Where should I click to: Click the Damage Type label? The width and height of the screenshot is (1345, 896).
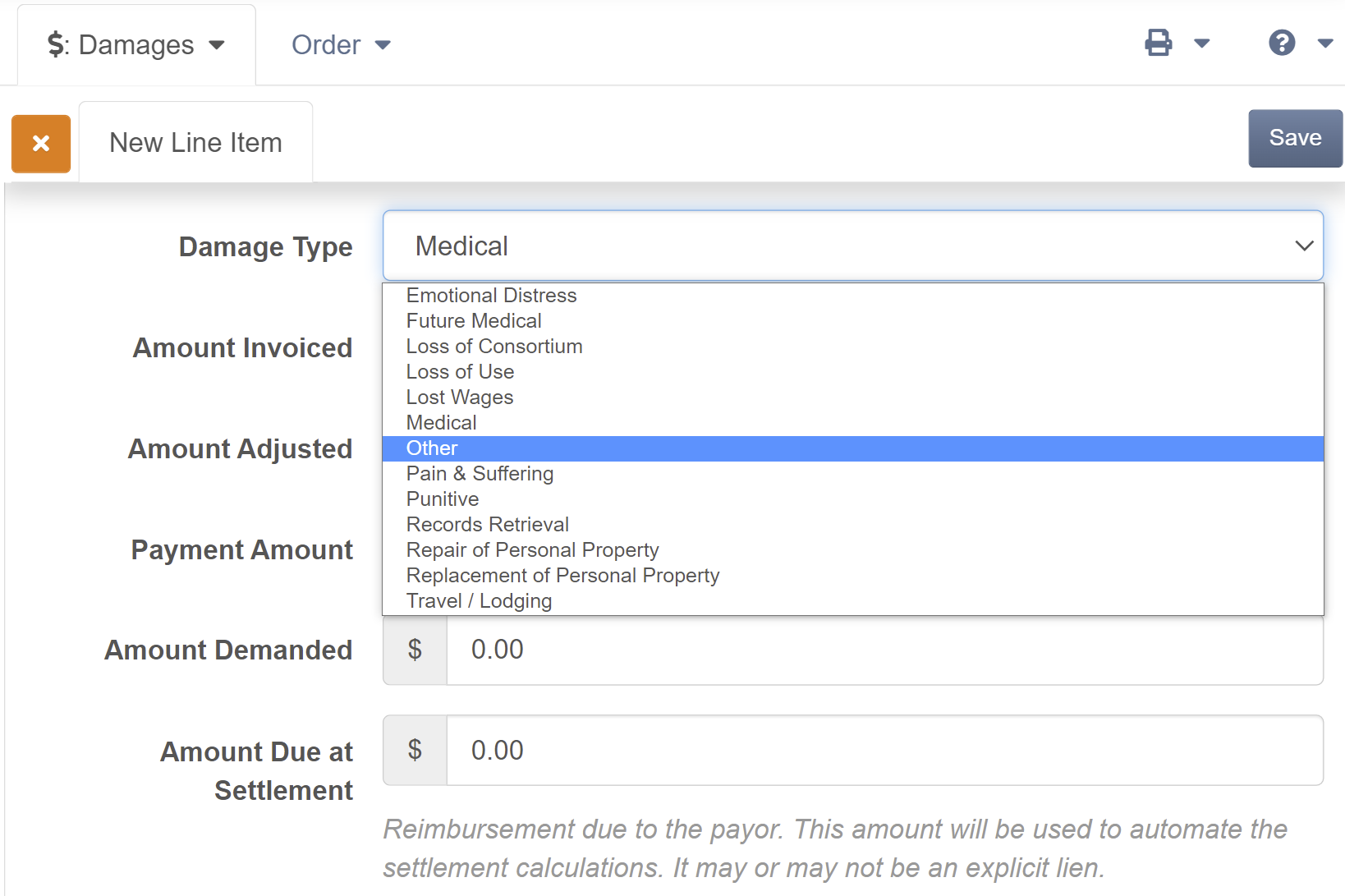tap(265, 247)
